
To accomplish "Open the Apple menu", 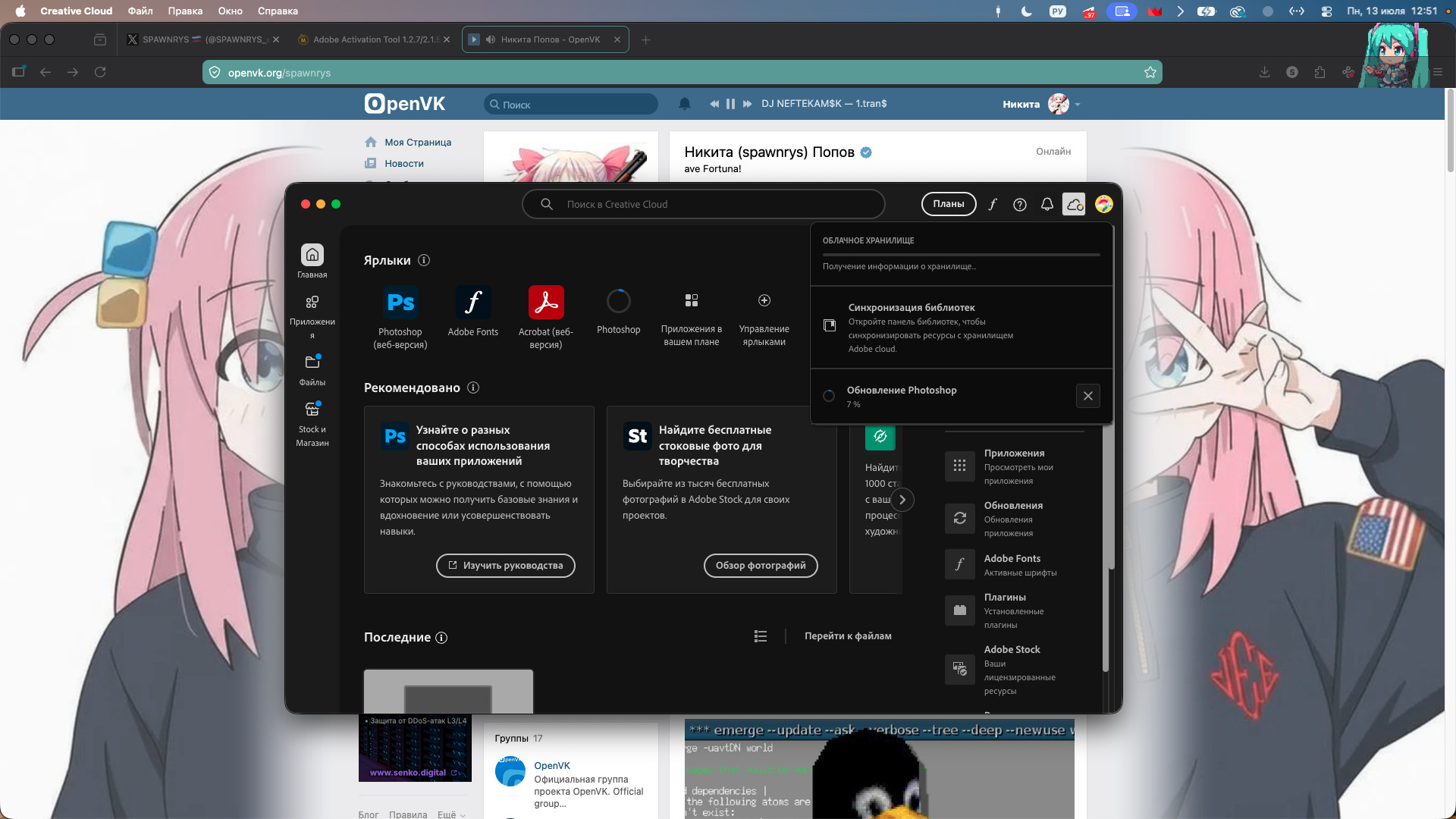I will coord(20,11).
